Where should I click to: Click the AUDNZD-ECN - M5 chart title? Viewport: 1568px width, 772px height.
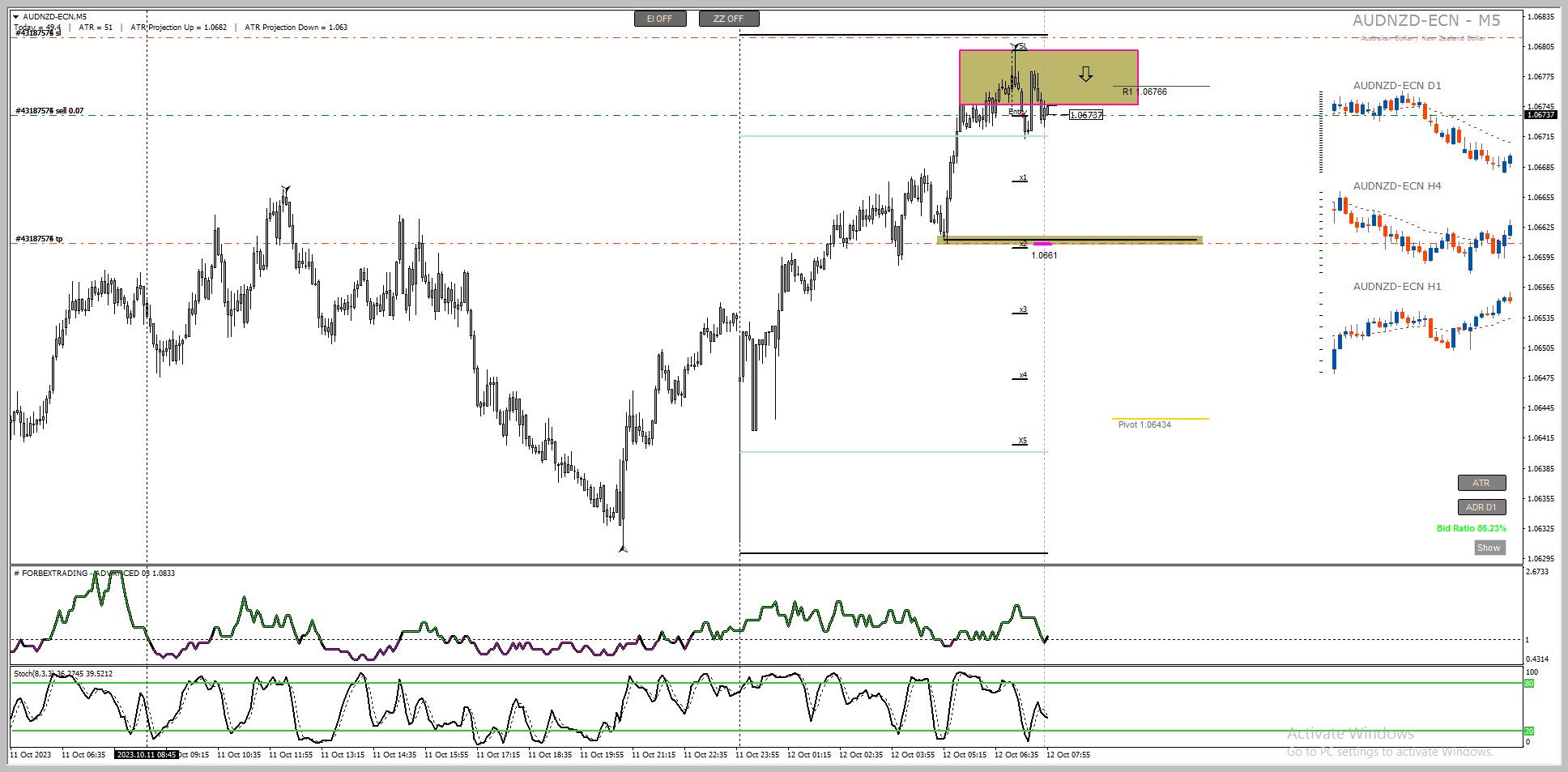click(x=1426, y=20)
